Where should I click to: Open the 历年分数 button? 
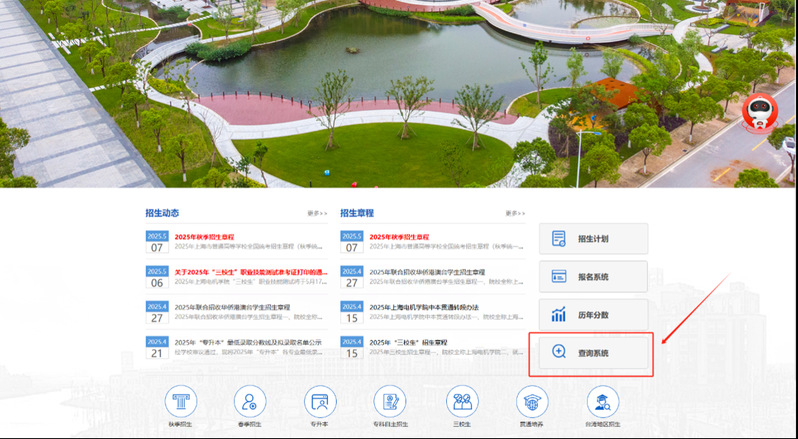[593, 314]
